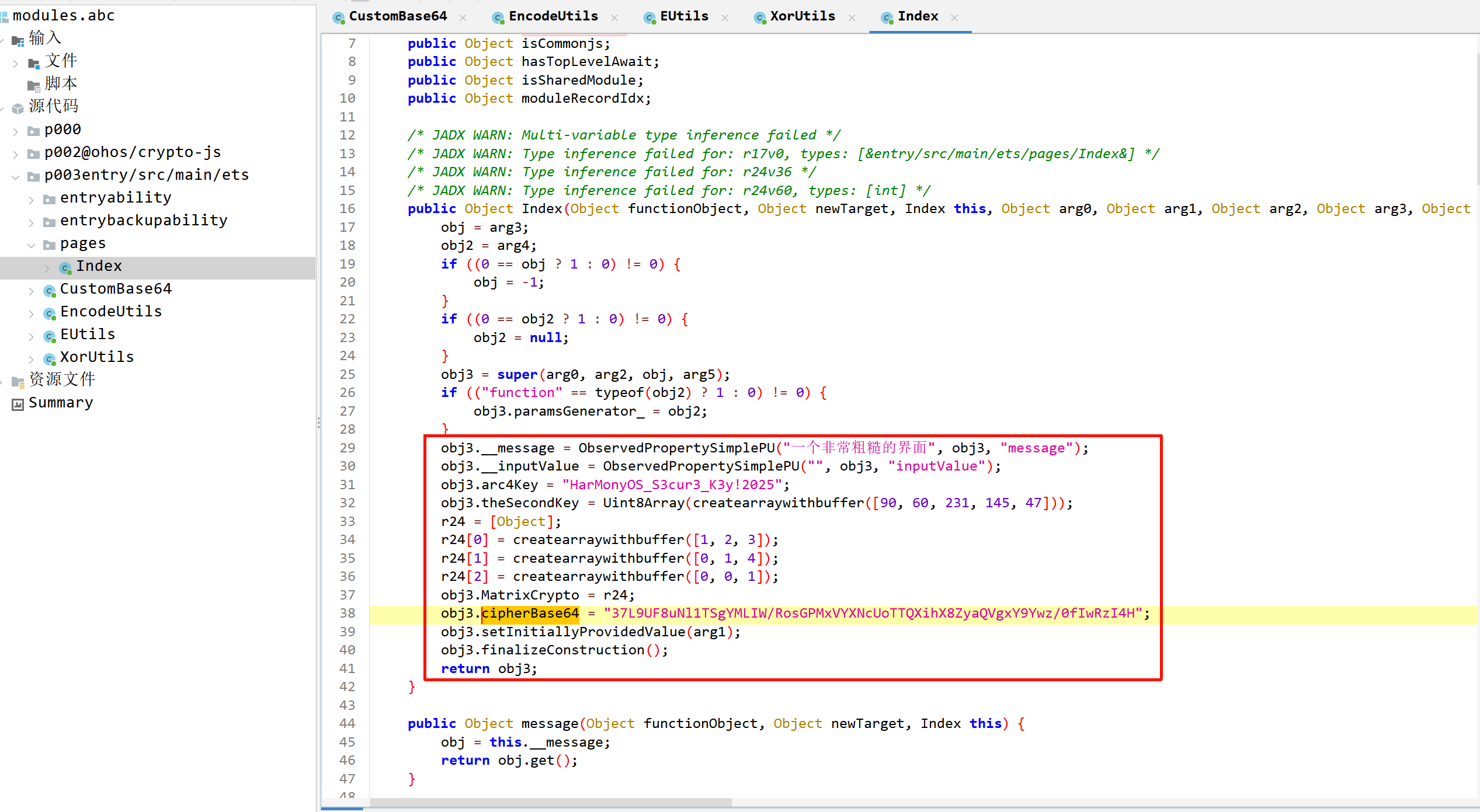Click the 源代码 package icon

point(18,107)
